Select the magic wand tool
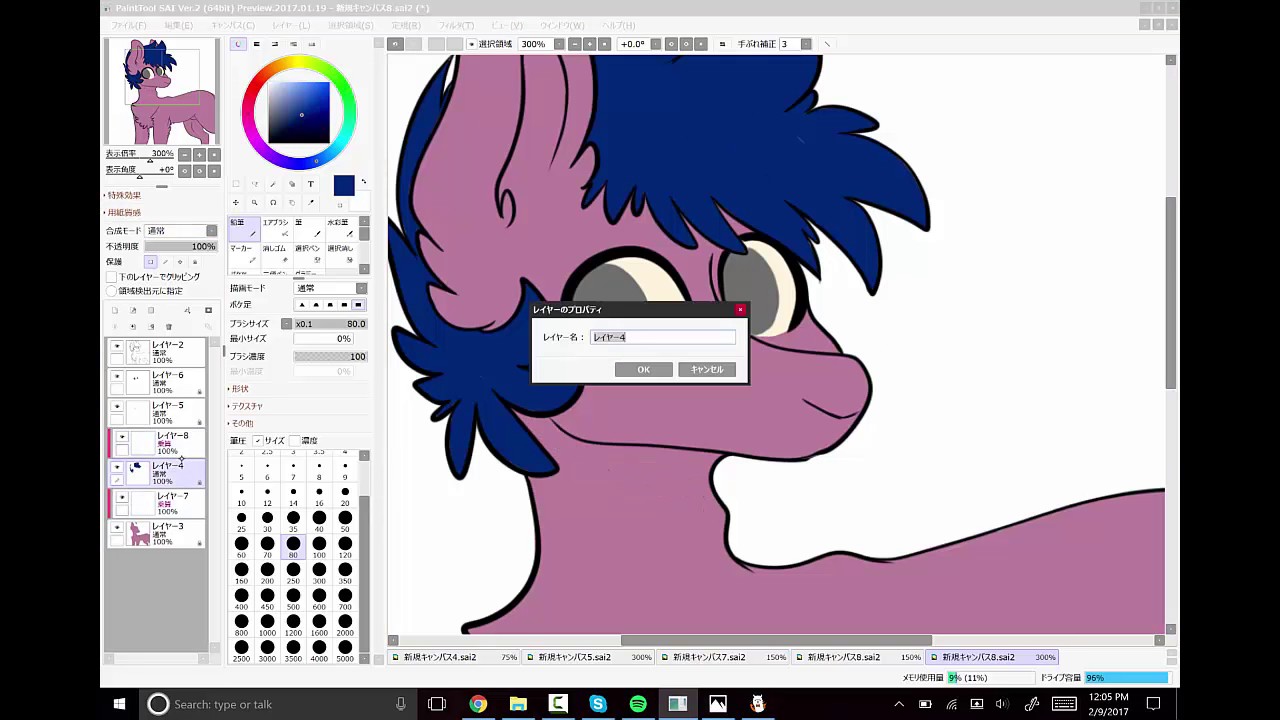The image size is (1280, 720). pos(273,184)
